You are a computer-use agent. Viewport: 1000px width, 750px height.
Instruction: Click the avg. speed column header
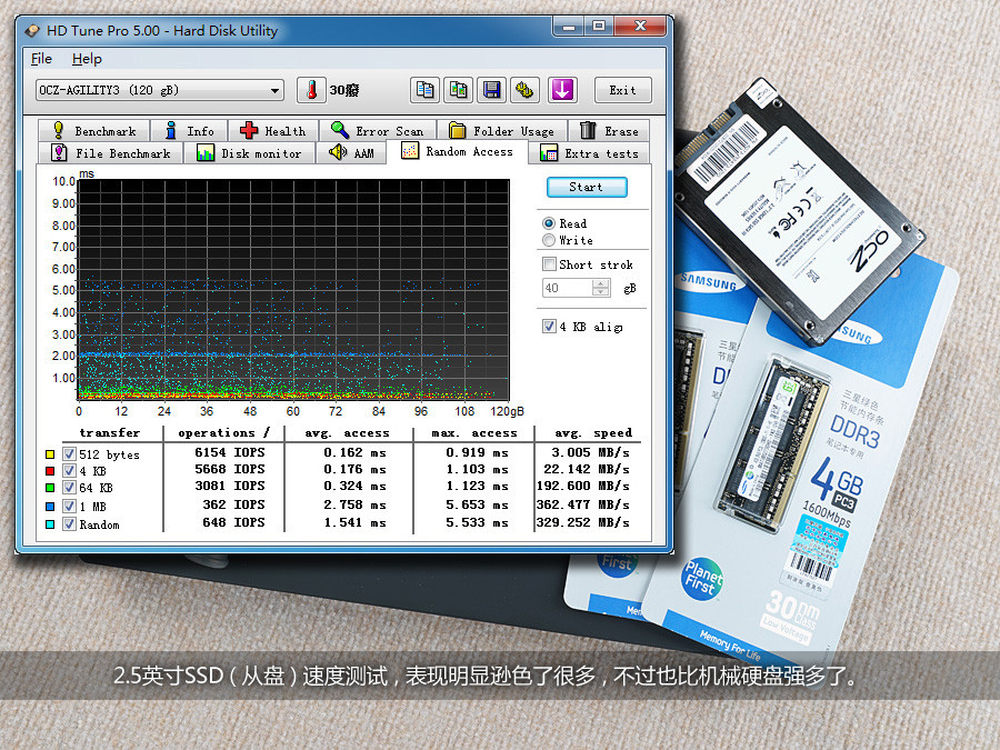[593, 433]
